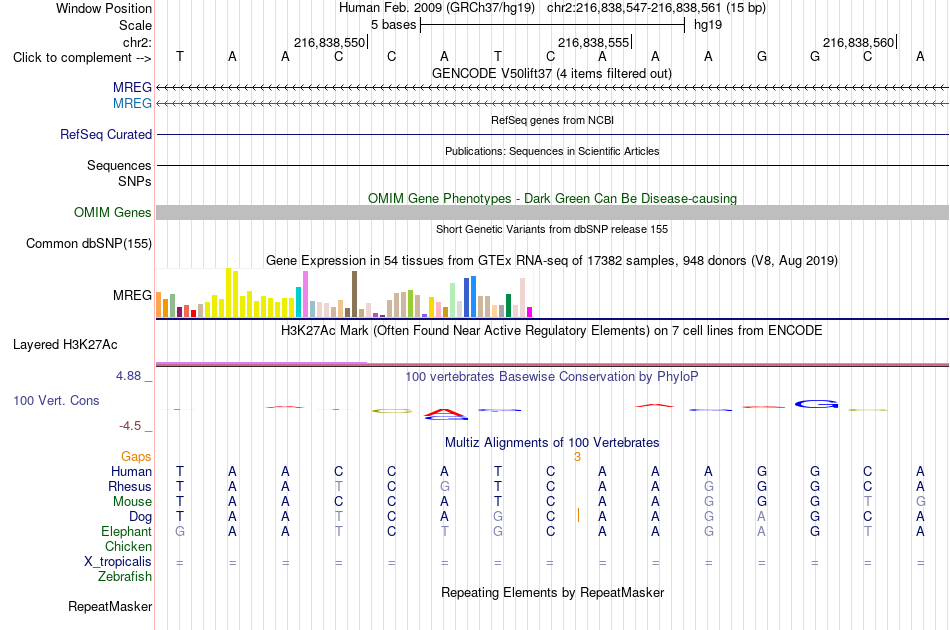
Task: Click the SNPs track label
Action: coord(135,181)
